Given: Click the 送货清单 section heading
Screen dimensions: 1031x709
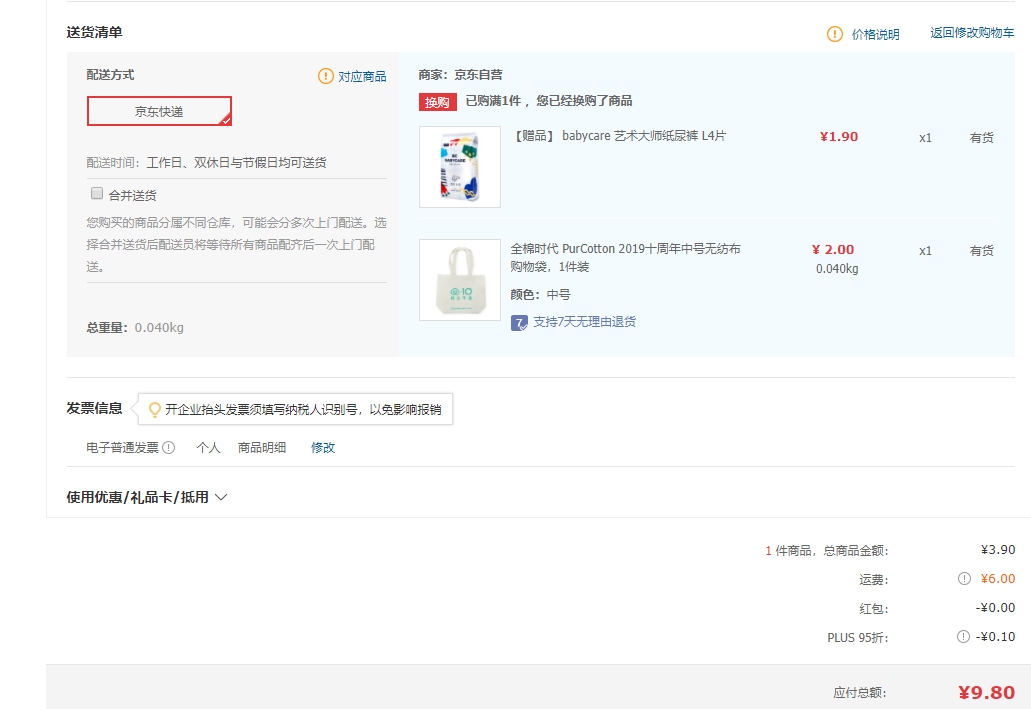Looking at the screenshot, I should coord(94,32).
